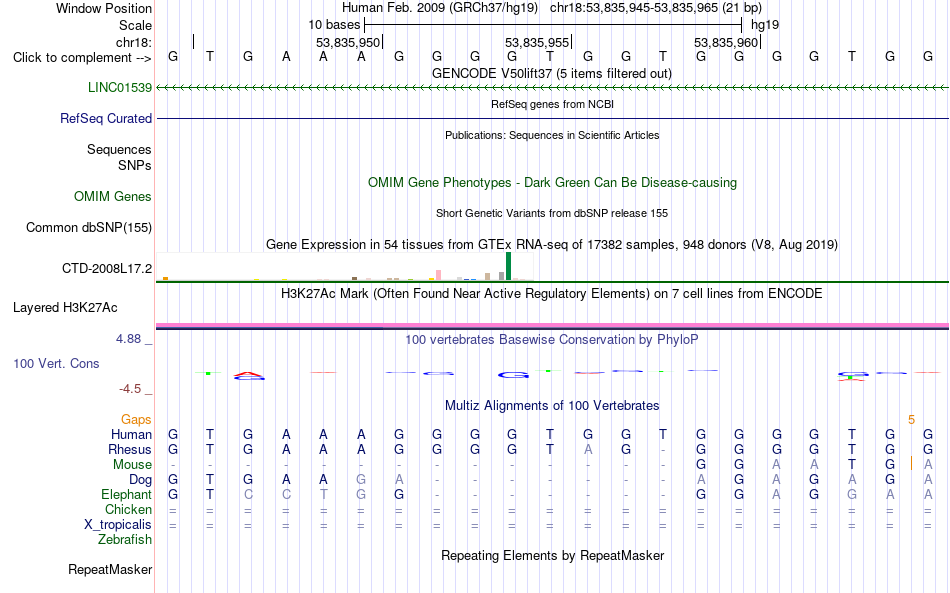
Task: Click the SNPs publications track label
Action: point(135,165)
